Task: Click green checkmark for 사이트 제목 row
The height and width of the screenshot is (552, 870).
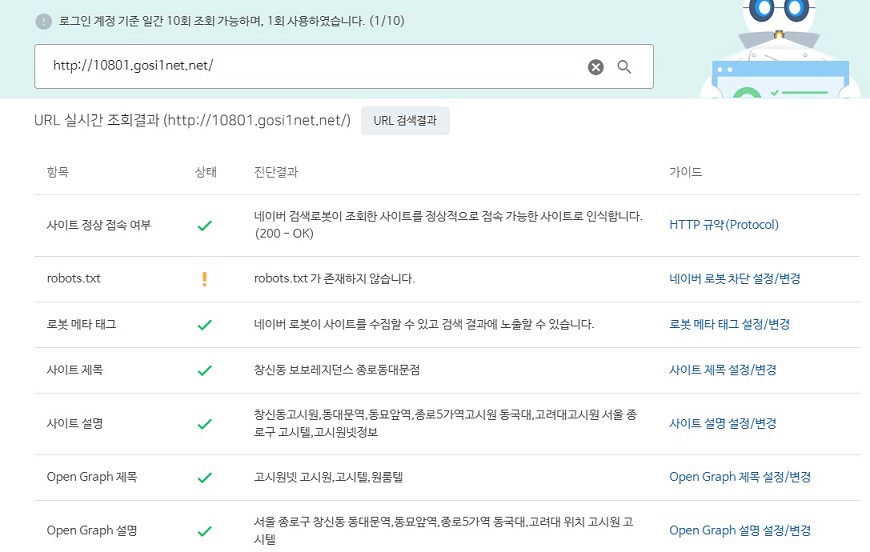Action: (x=204, y=370)
